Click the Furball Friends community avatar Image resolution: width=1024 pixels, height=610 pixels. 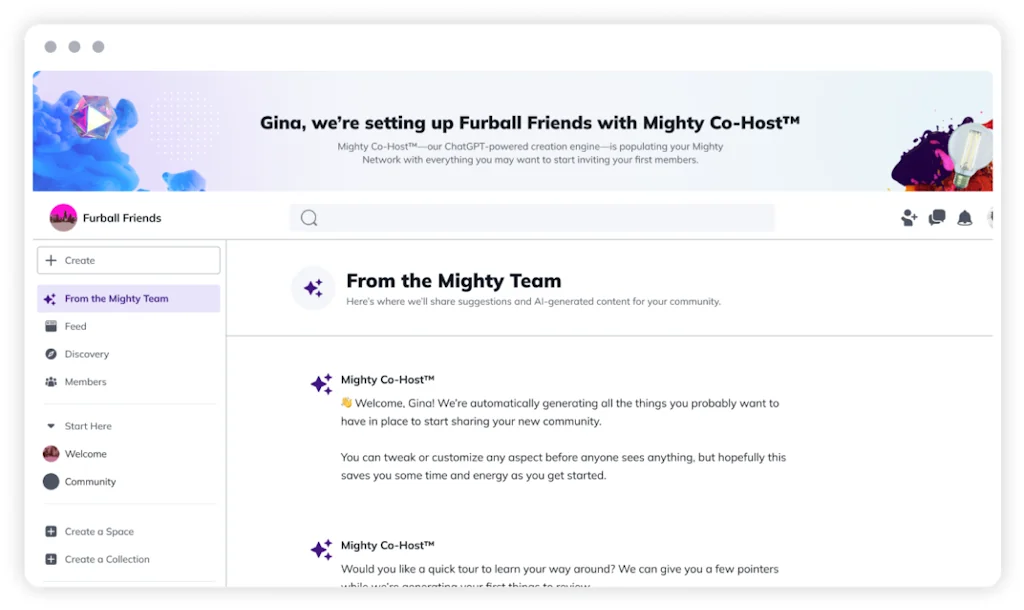[x=62, y=217]
